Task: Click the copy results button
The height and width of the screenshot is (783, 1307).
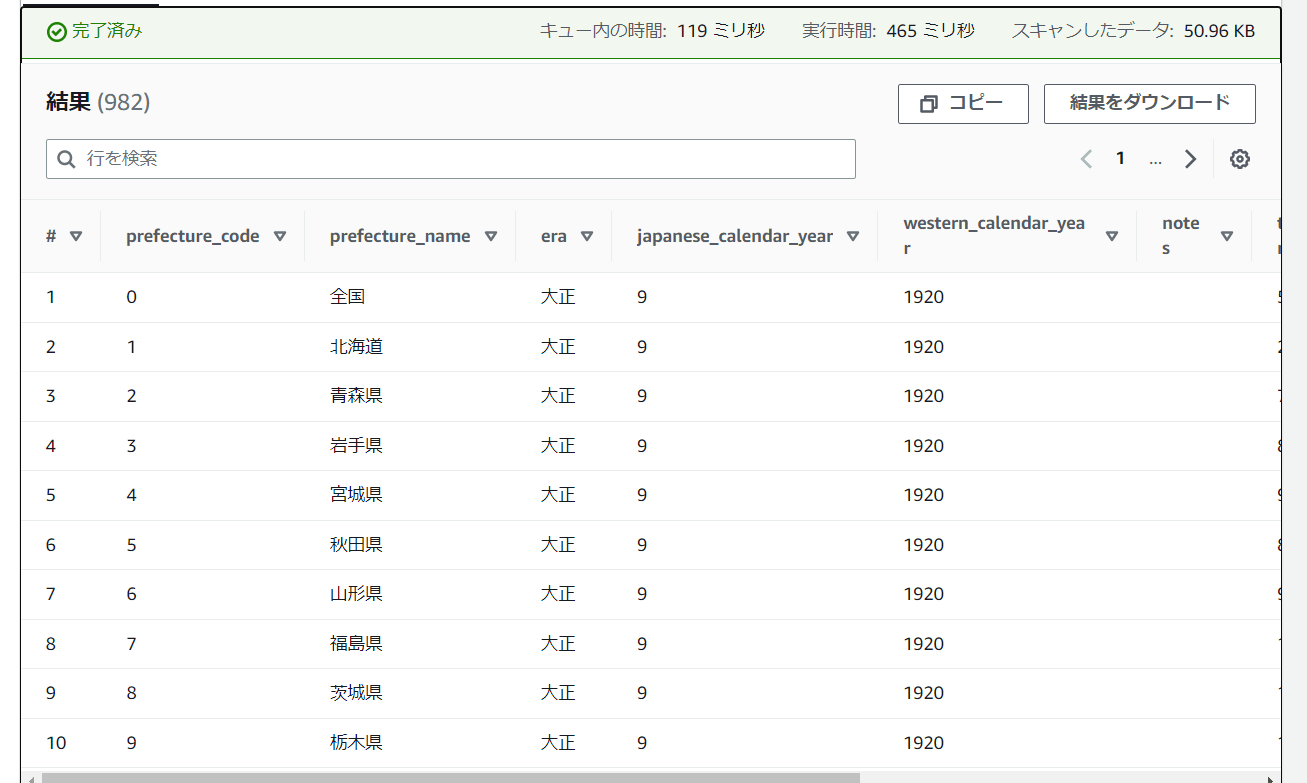Action: pos(963,104)
